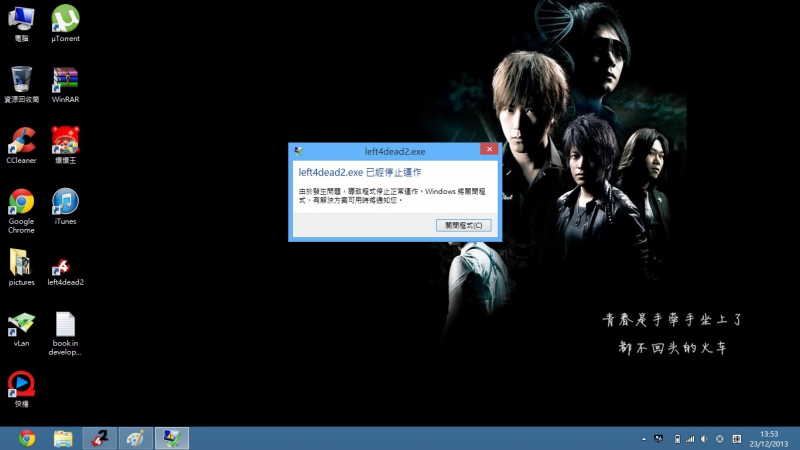Click the input method tray icon
The image size is (800, 450).
737,439
